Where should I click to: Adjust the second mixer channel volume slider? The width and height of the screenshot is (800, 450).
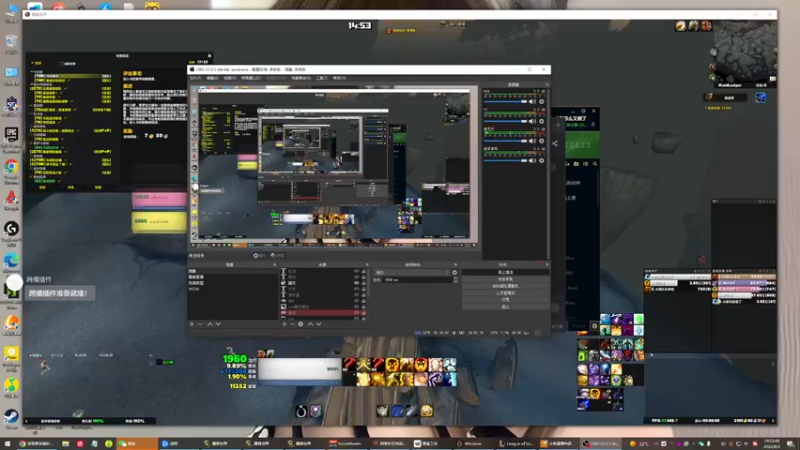(x=505, y=121)
